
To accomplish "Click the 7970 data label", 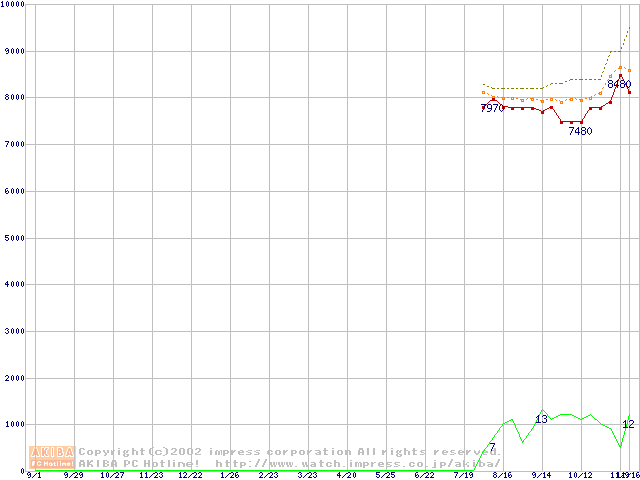I will pos(492,108).
